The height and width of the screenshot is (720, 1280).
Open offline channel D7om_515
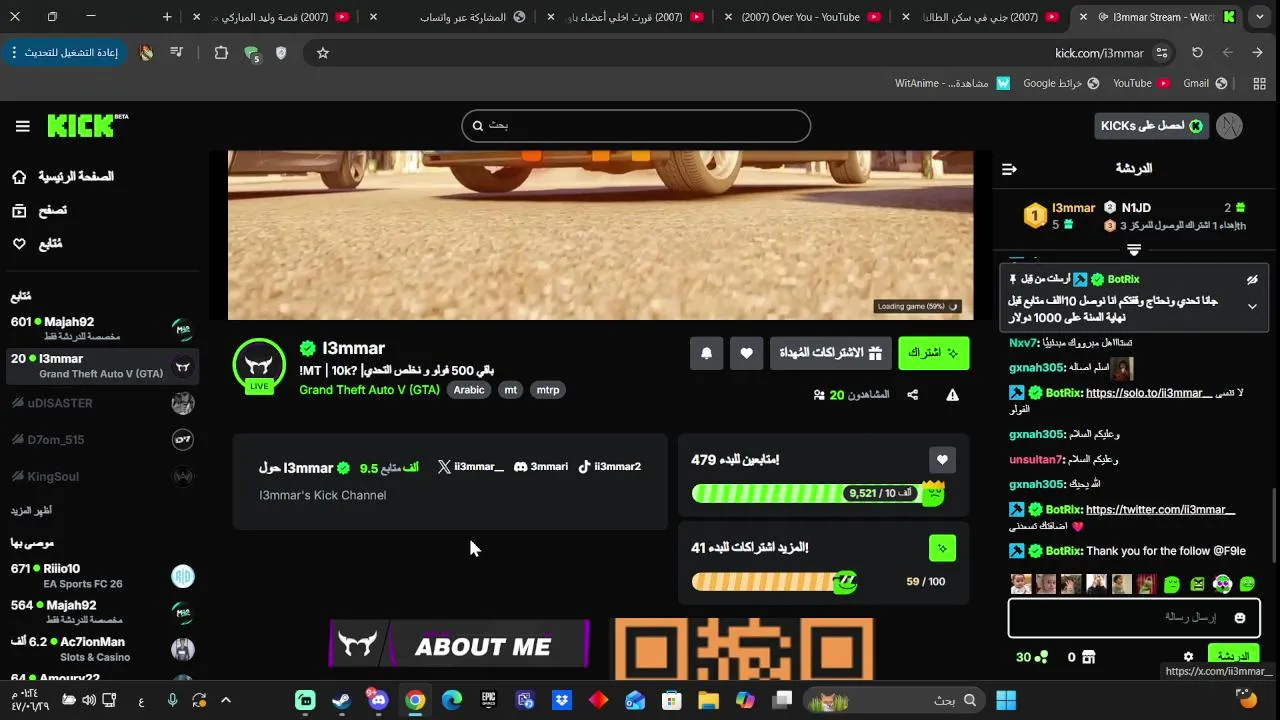coord(101,440)
